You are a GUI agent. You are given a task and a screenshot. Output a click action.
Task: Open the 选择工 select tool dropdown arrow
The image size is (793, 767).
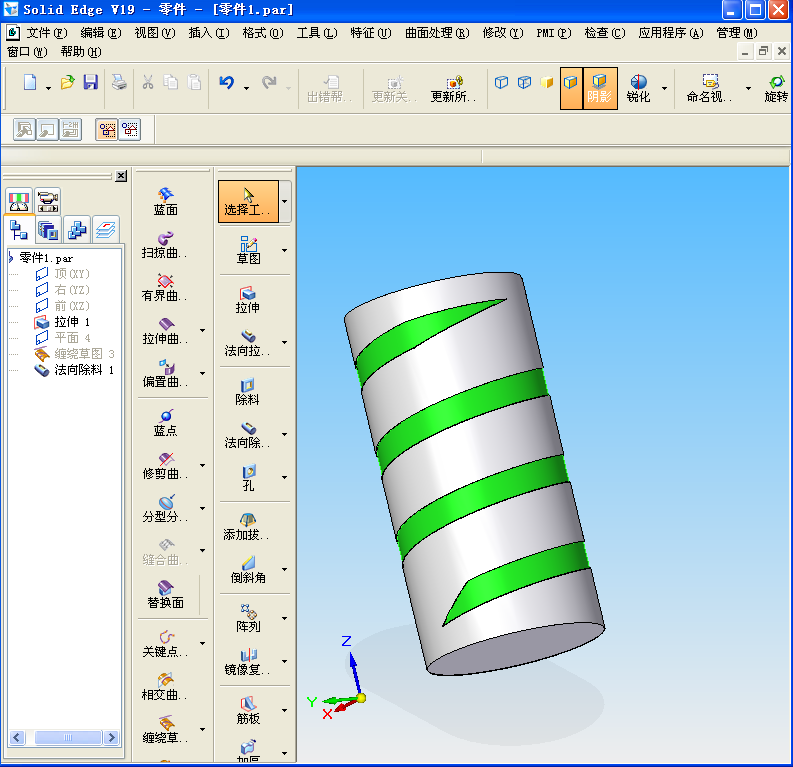[x=285, y=201]
